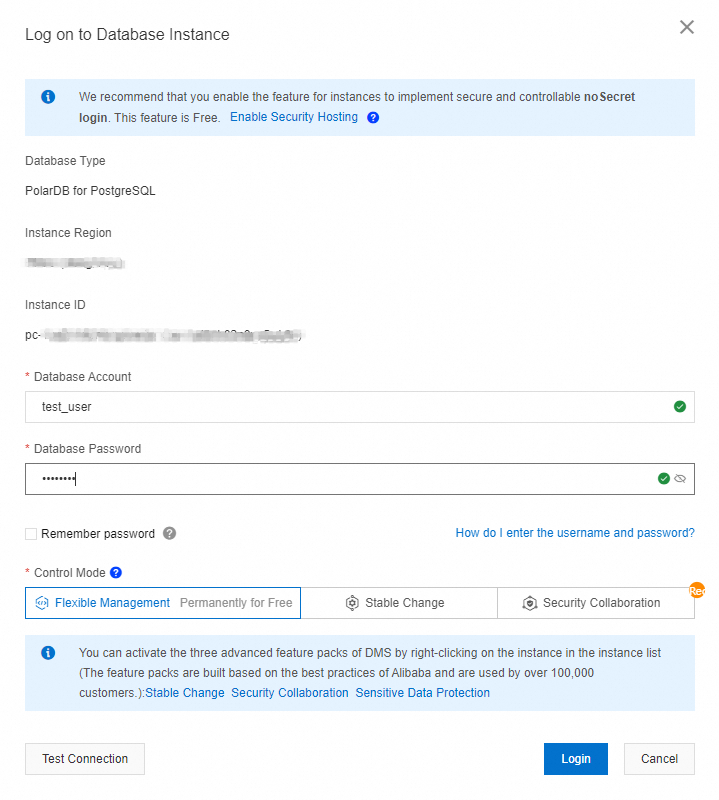Click the info icon in the feature packs notice
Image resolution: width=719 pixels, height=800 pixels.
[48, 653]
